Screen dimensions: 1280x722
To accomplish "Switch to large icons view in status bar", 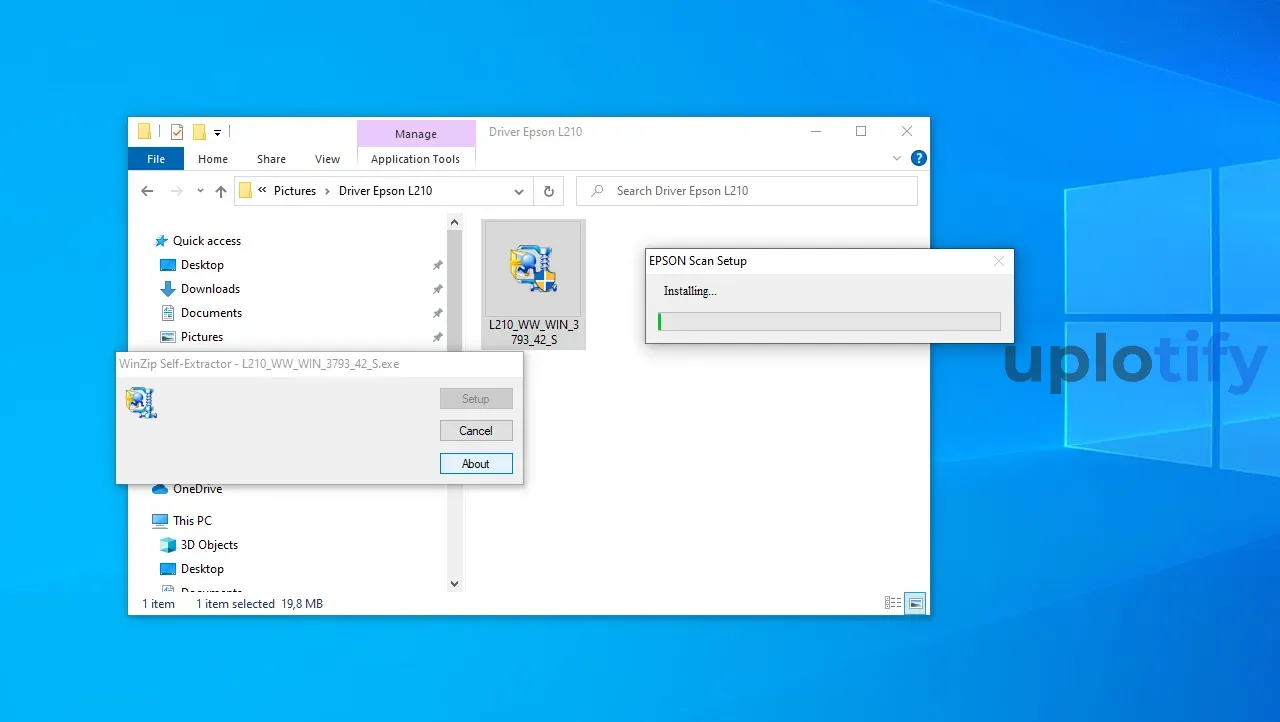I will point(915,603).
